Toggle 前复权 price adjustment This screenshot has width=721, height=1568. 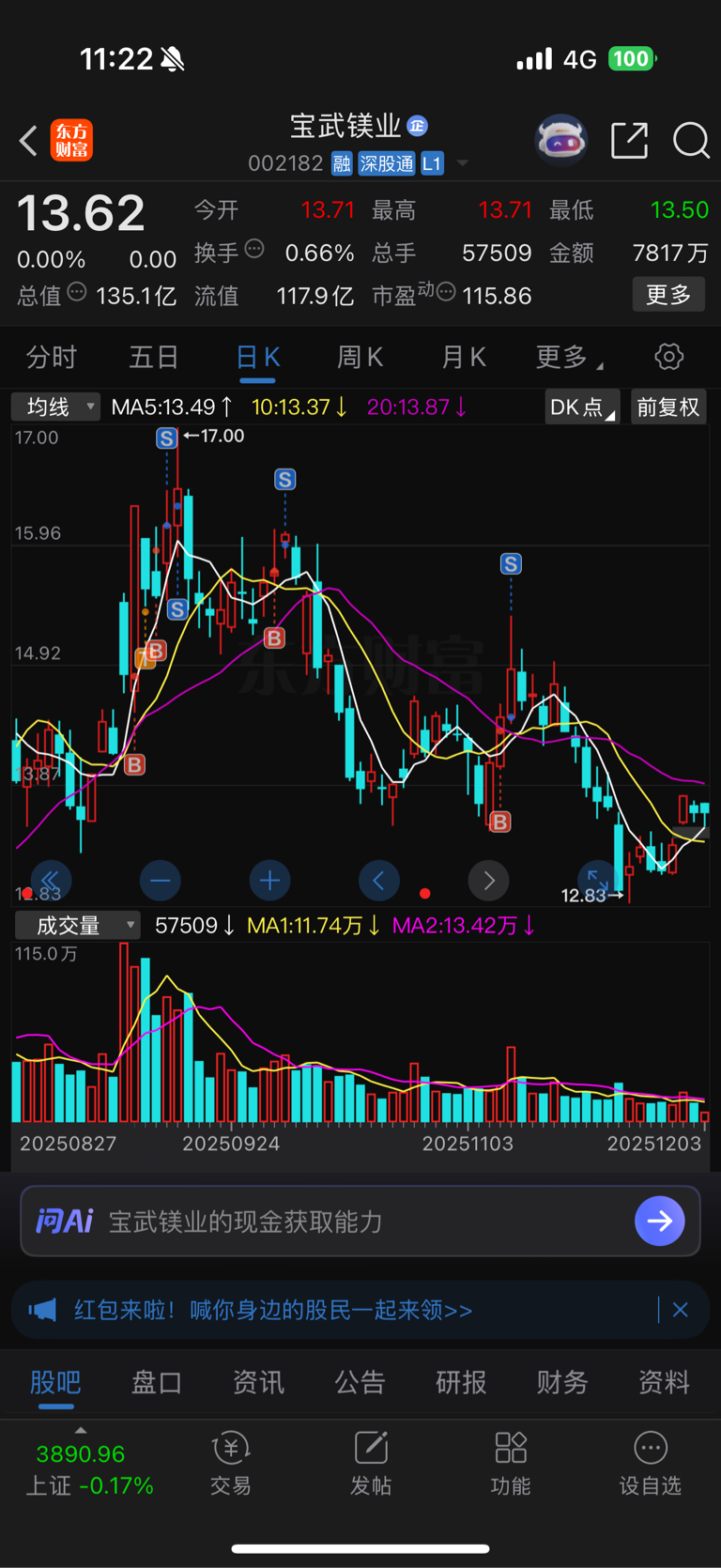click(x=668, y=407)
